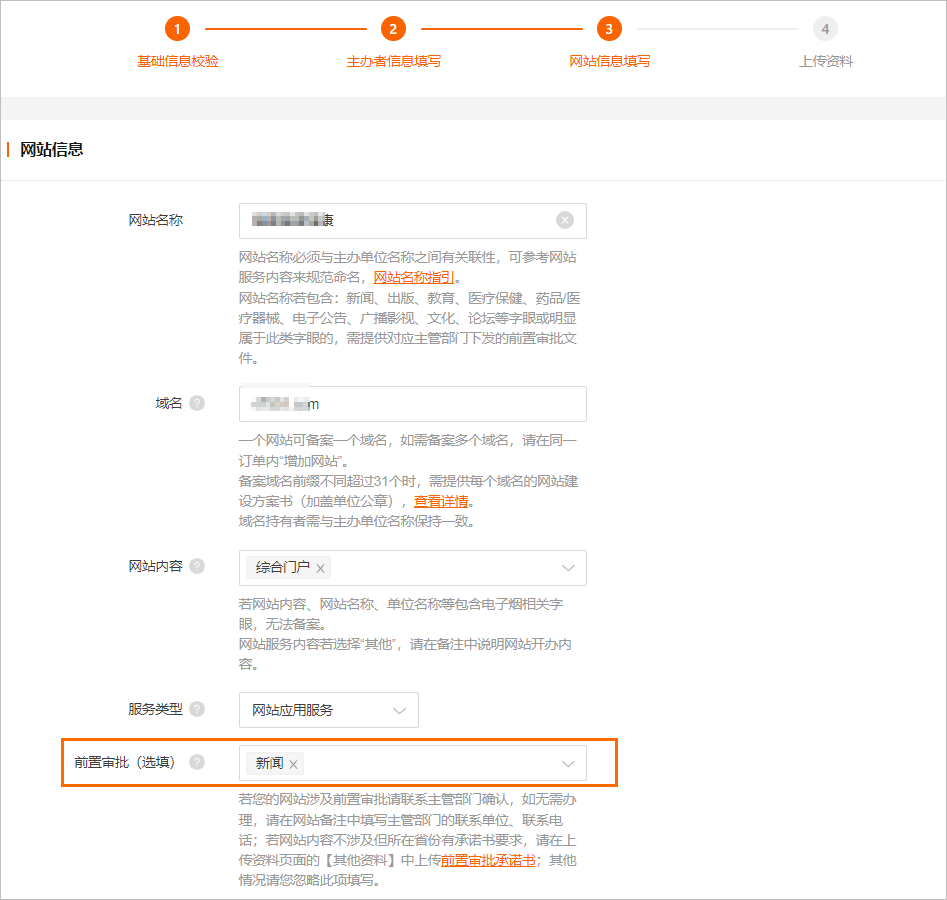Click the help icon next to 服务类型

click(196, 709)
